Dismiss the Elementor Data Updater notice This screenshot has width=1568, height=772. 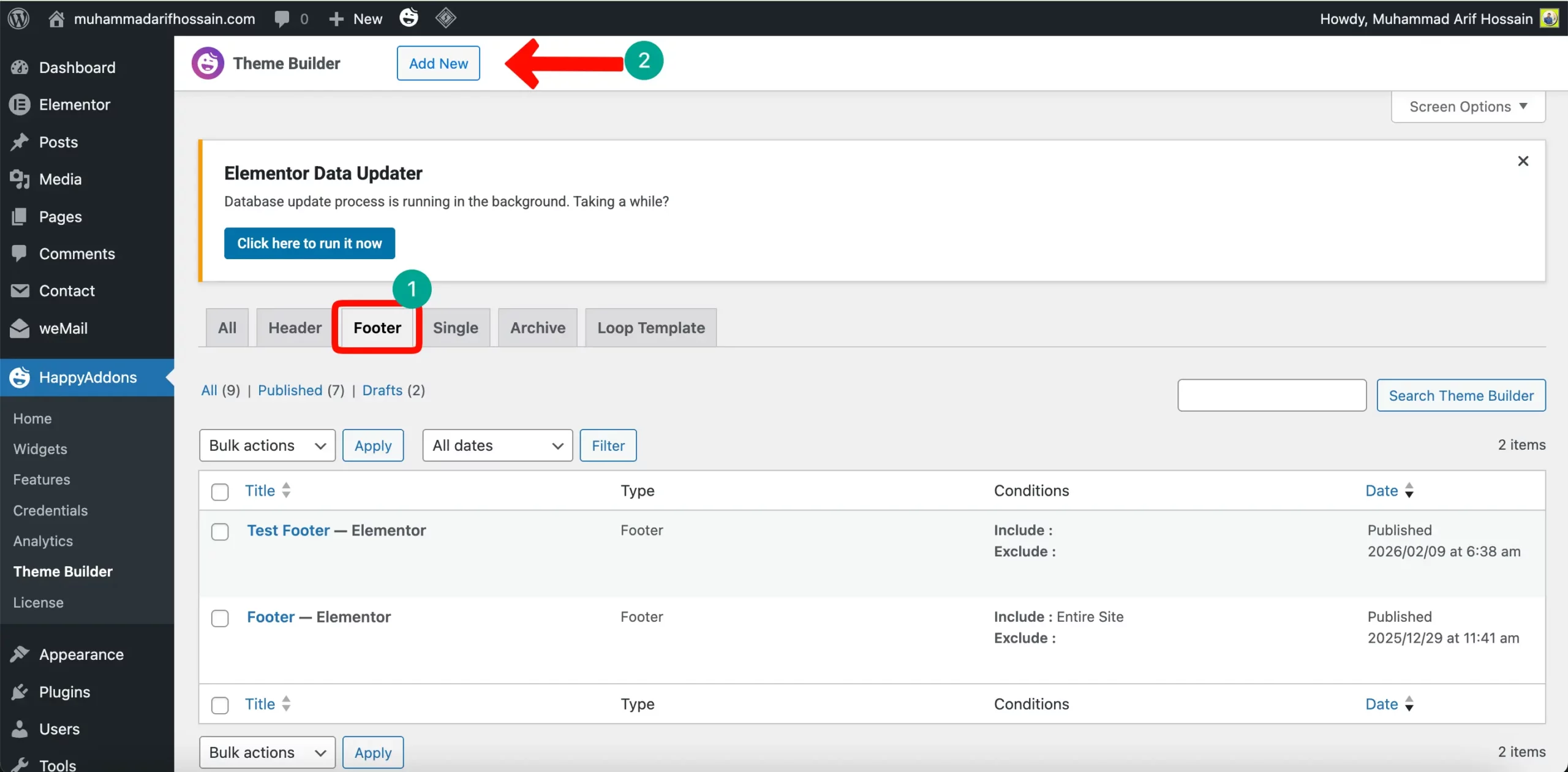point(1523,161)
